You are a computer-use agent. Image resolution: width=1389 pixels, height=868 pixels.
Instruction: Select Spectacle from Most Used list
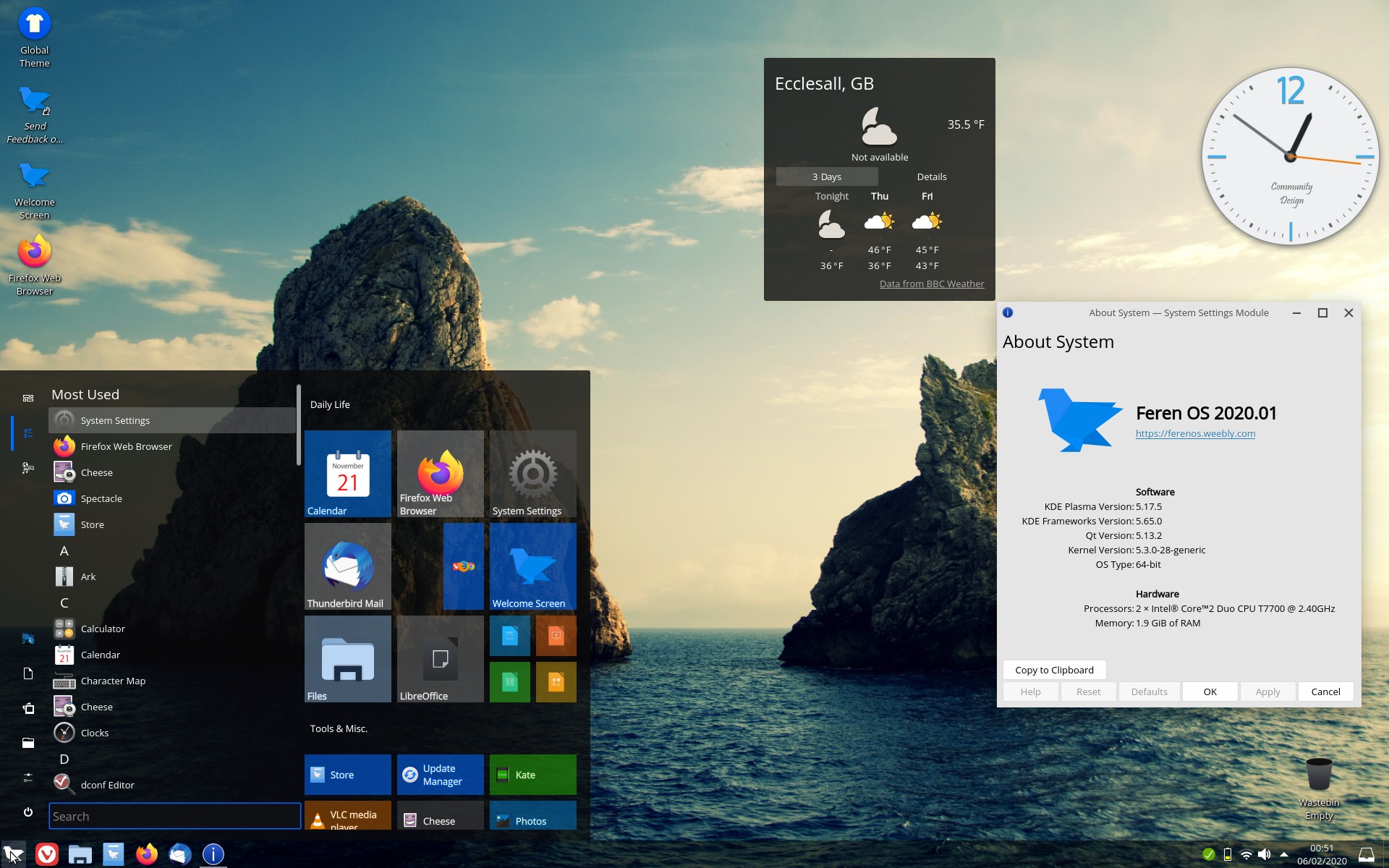(x=101, y=498)
